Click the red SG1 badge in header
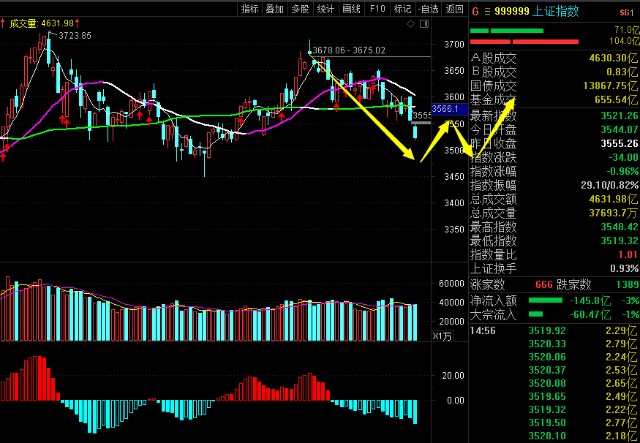This screenshot has height=443, width=640. tap(627, 8)
